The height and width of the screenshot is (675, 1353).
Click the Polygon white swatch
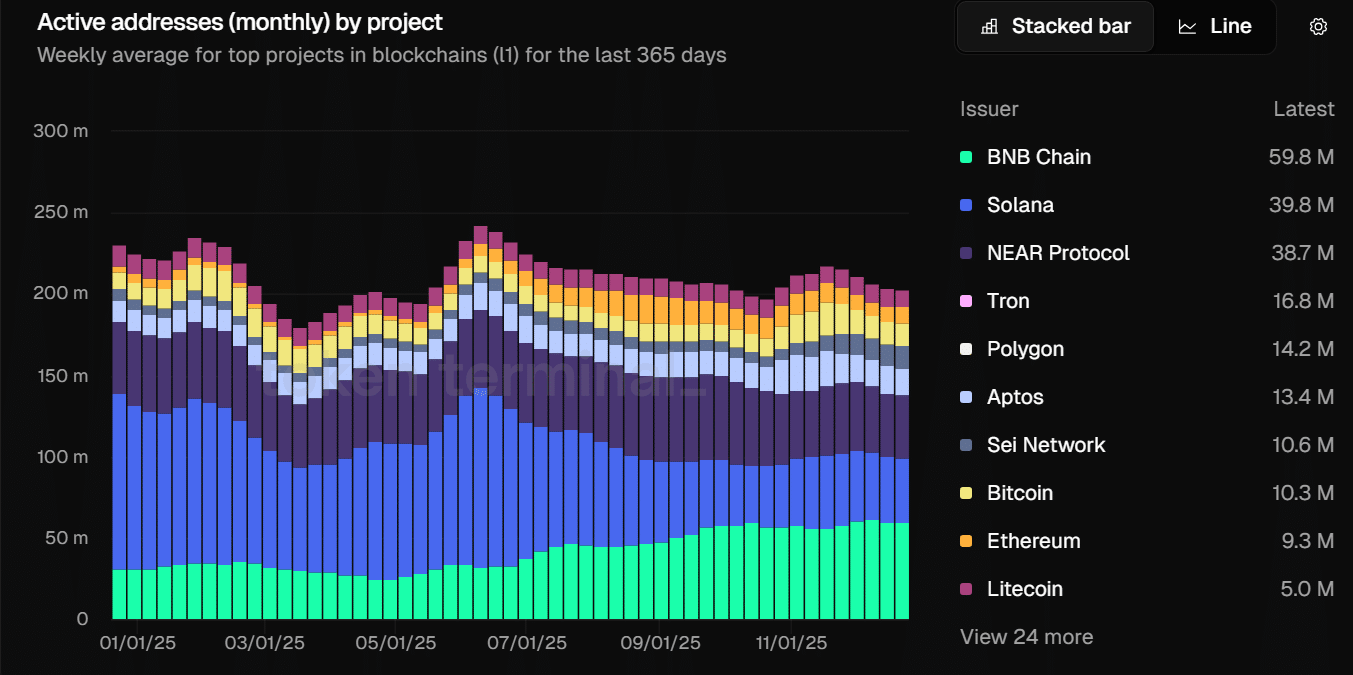[966, 349]
